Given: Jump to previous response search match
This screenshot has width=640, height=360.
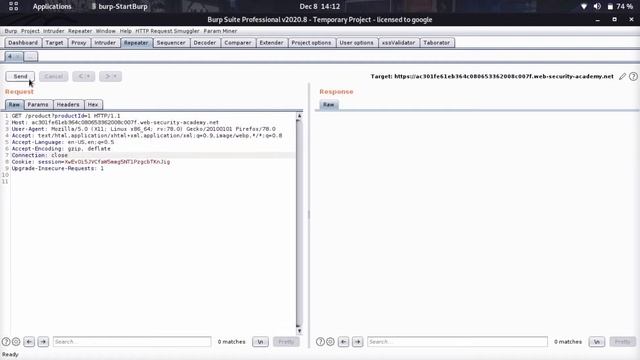Looking at the screenshot, I should coord(344,342).
